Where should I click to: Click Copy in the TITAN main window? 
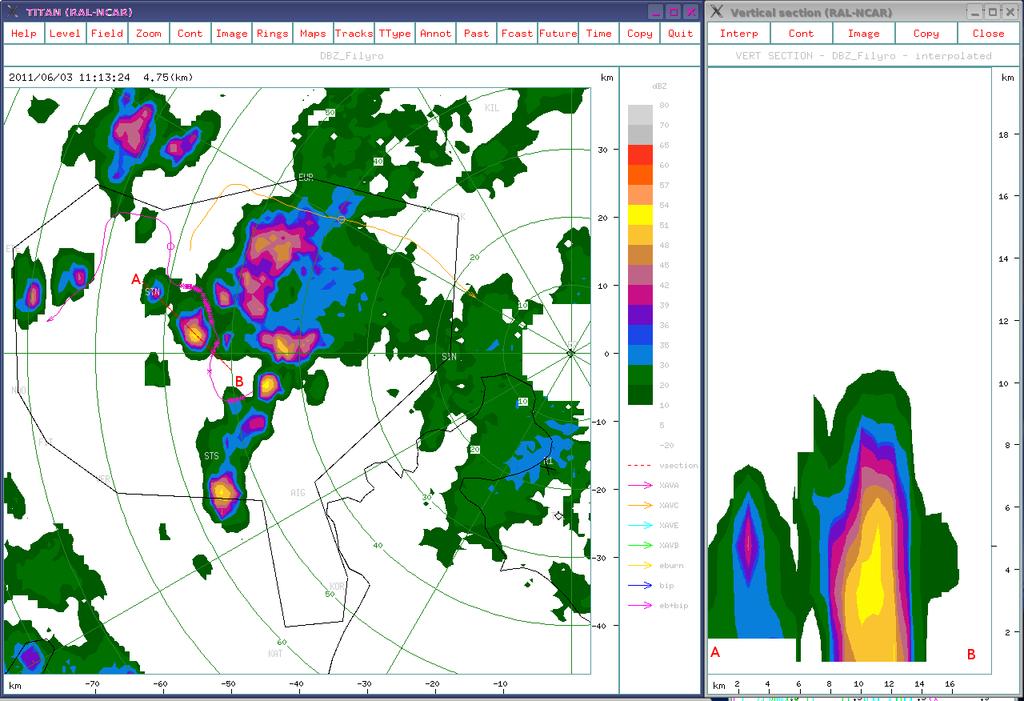(639, 33)
